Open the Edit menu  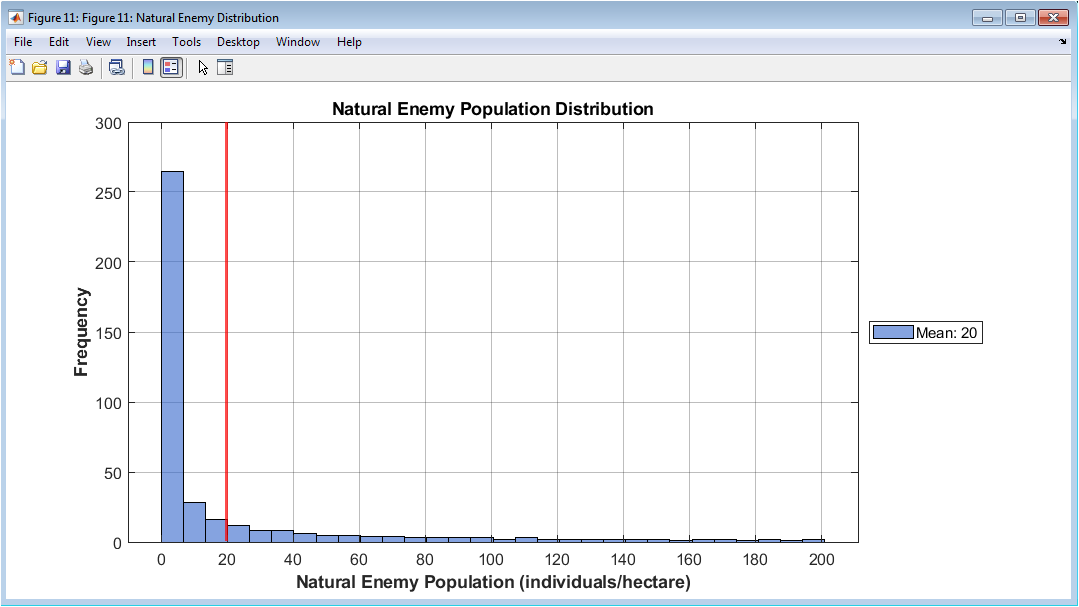[58, 42]
